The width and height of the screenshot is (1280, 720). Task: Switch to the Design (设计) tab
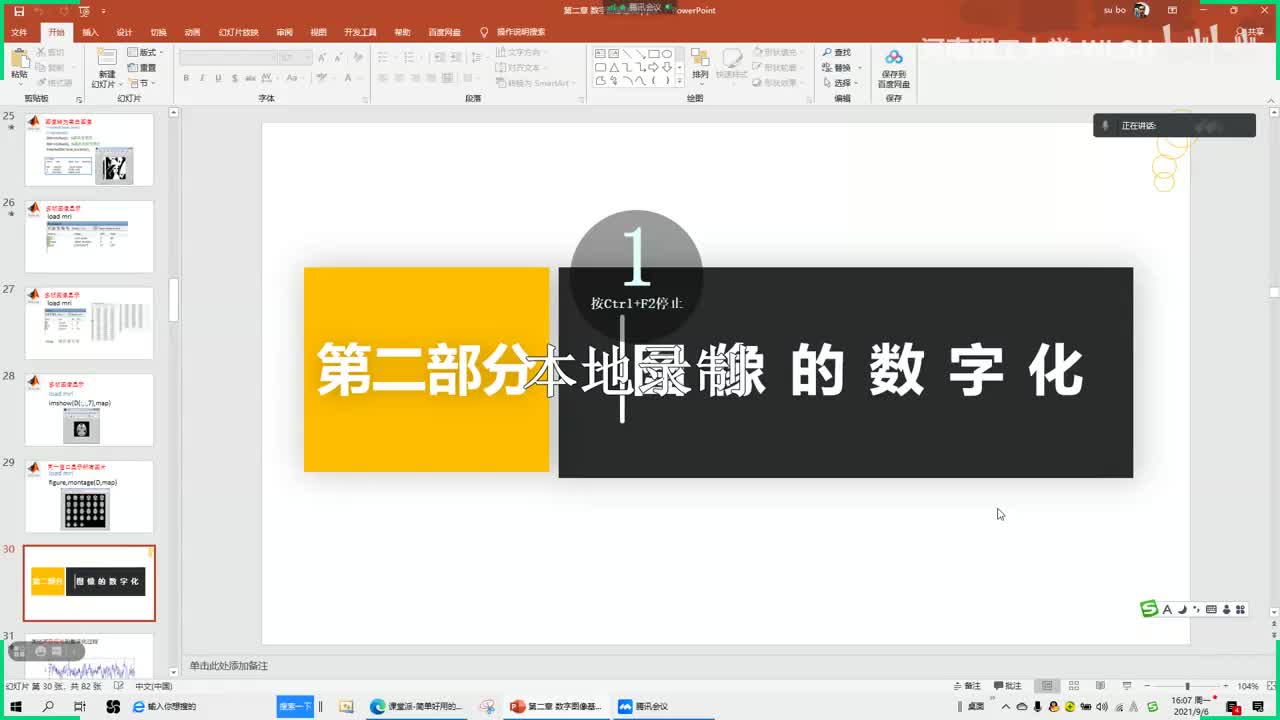[124, 32]
